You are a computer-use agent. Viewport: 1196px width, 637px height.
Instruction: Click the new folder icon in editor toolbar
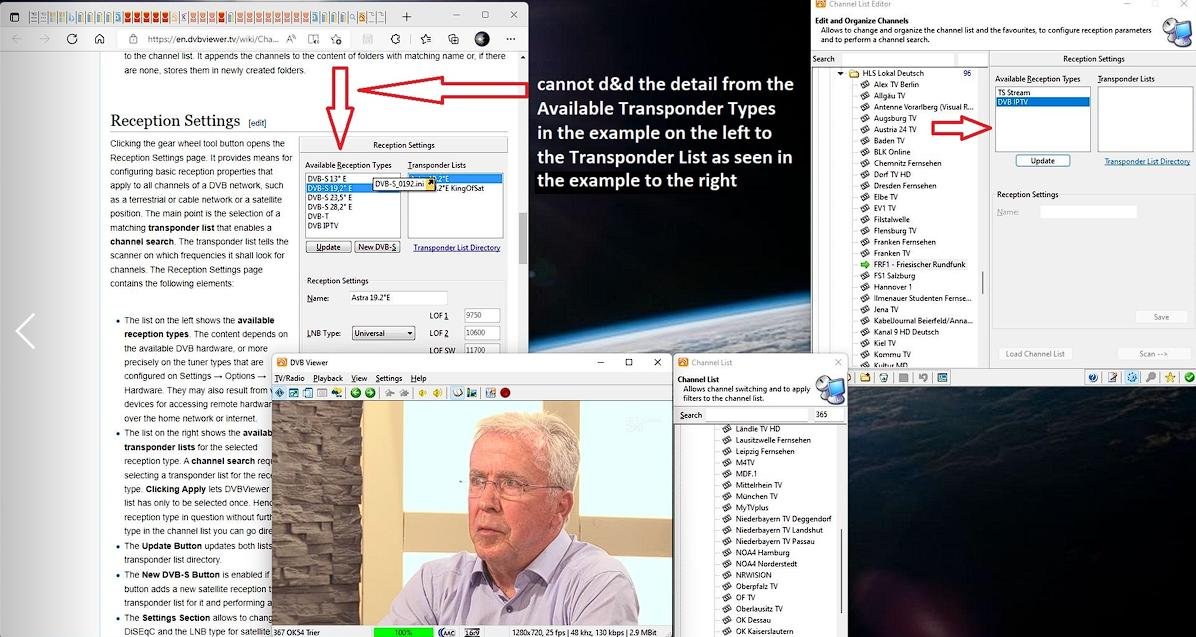(866, 377)
